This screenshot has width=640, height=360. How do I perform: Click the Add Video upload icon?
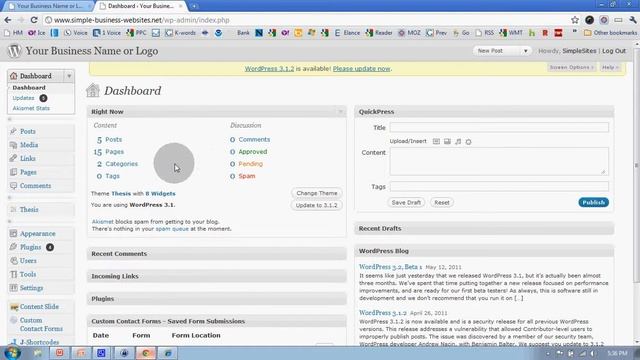pyautogui.click(x=447, y=142)
